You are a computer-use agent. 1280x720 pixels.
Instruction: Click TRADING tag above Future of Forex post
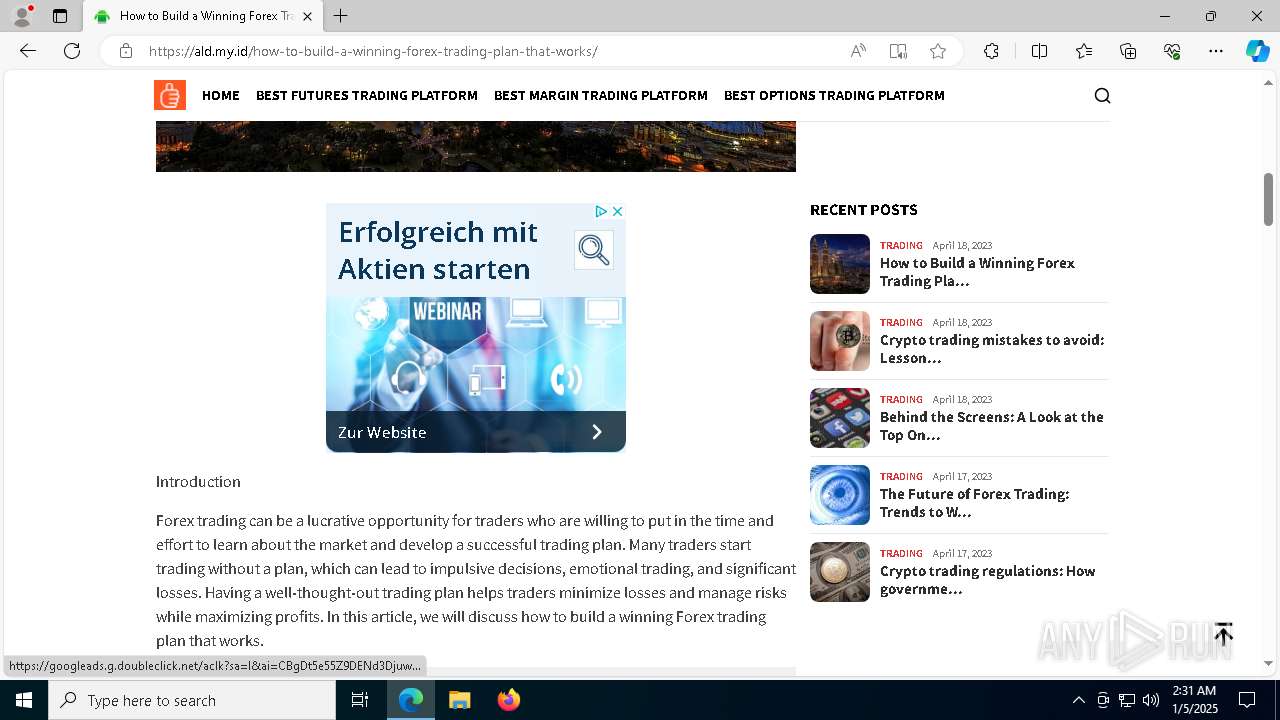click(x=901, y=476)
